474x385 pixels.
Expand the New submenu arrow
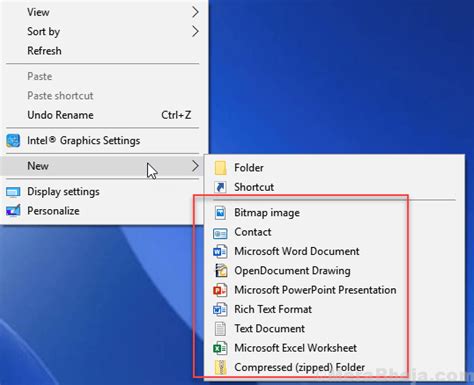(195, 166)
